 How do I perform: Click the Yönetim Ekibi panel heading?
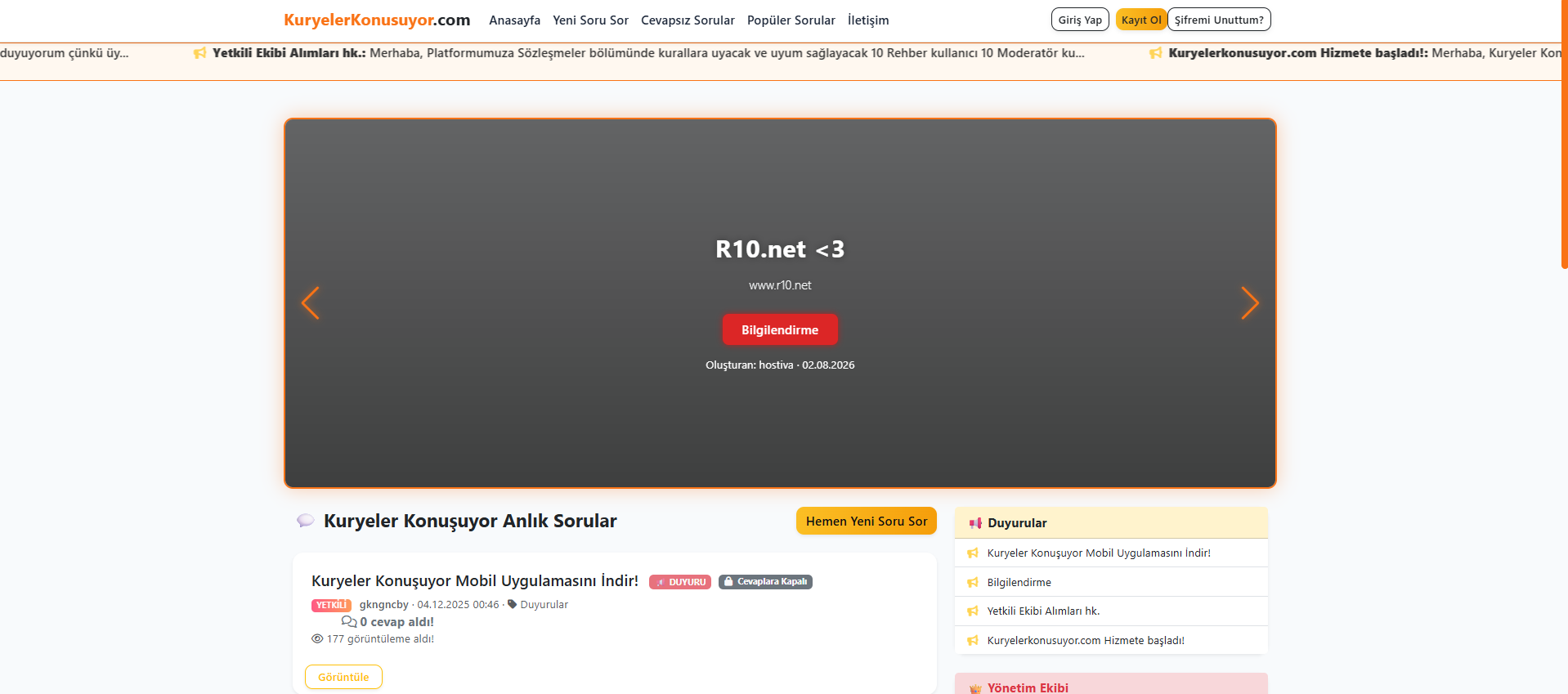pyautogui.click(x=1028, y=688)
